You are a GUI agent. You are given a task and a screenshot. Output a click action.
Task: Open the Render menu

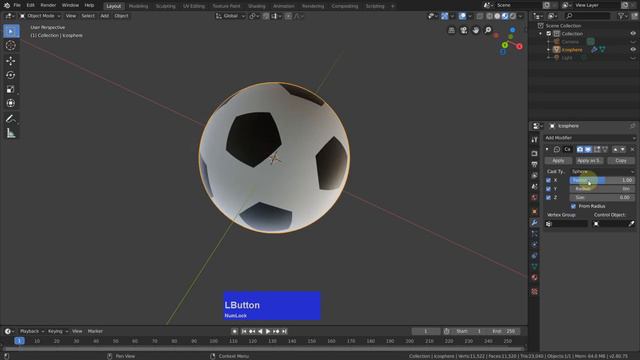(48, 5)
